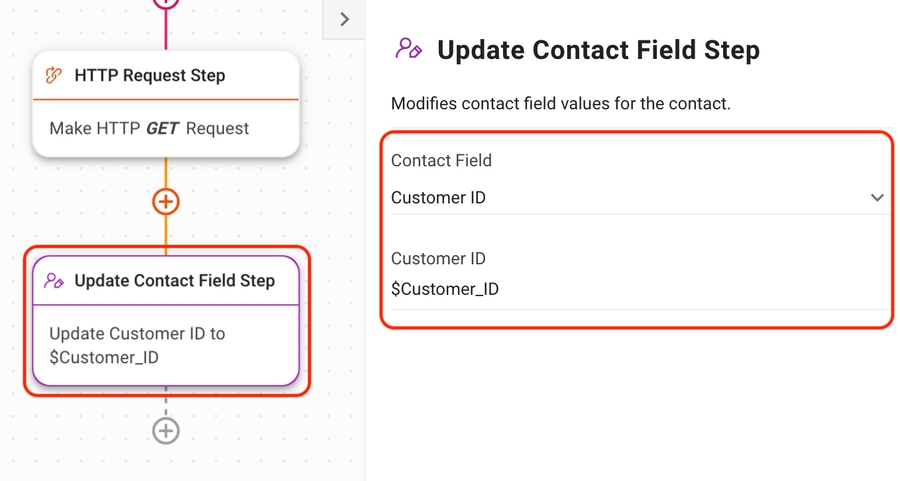900x481 pixels.
Task: Select the HTTP Request Step title
Action: pos(150,76)
